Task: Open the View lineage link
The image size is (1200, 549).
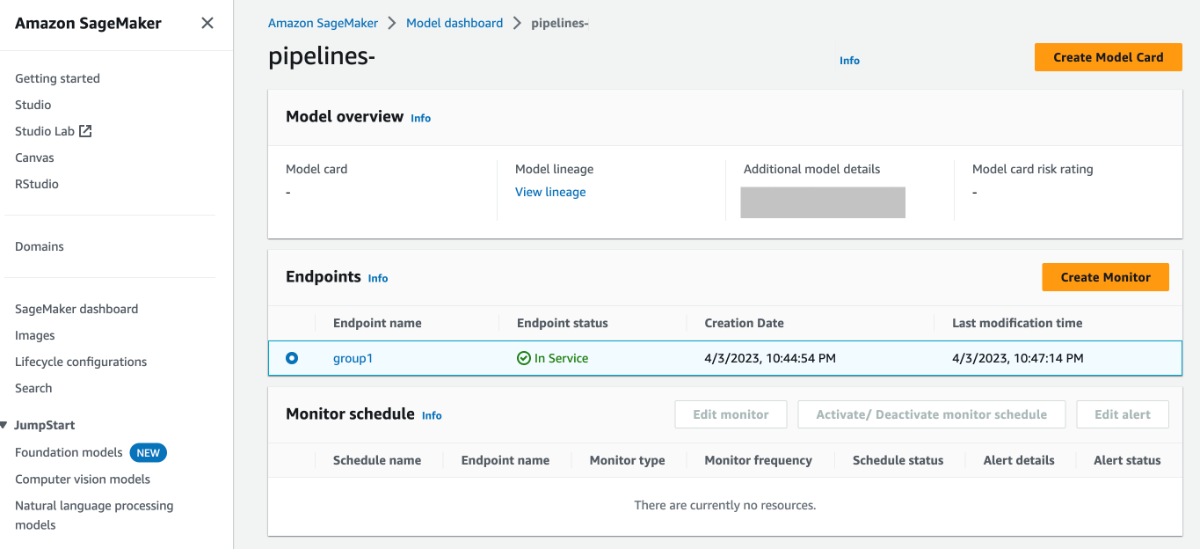Action: (x=550, y=192)
